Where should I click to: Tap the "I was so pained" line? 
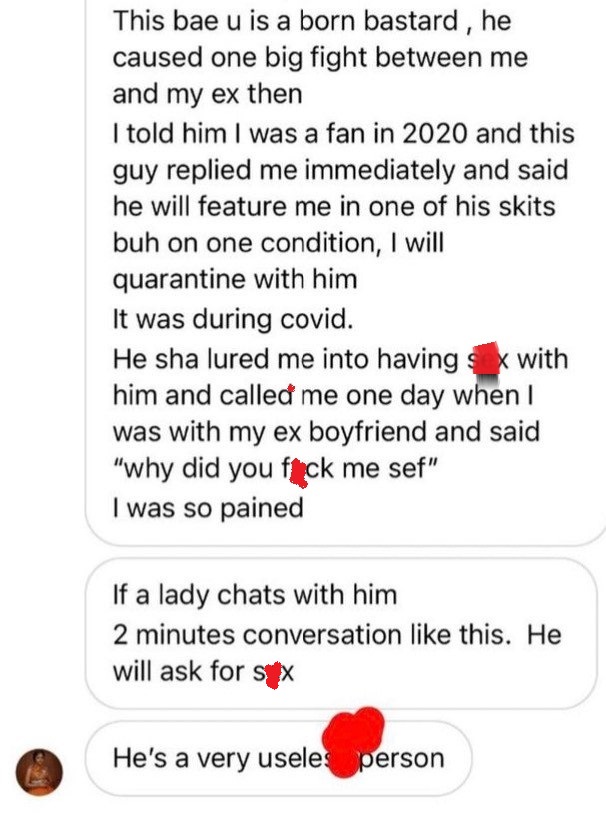tap(208, 508)
